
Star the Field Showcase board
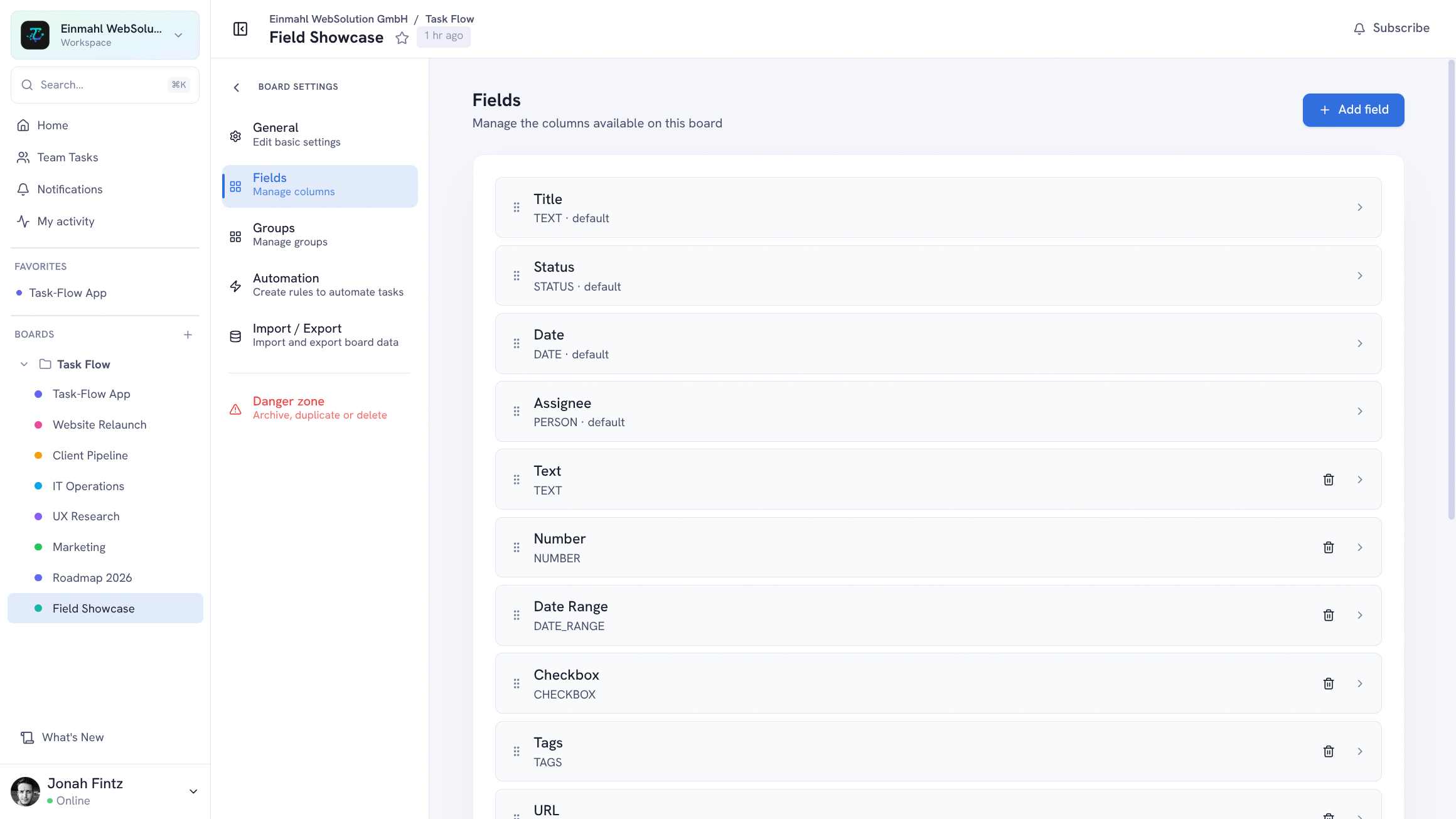402,38
